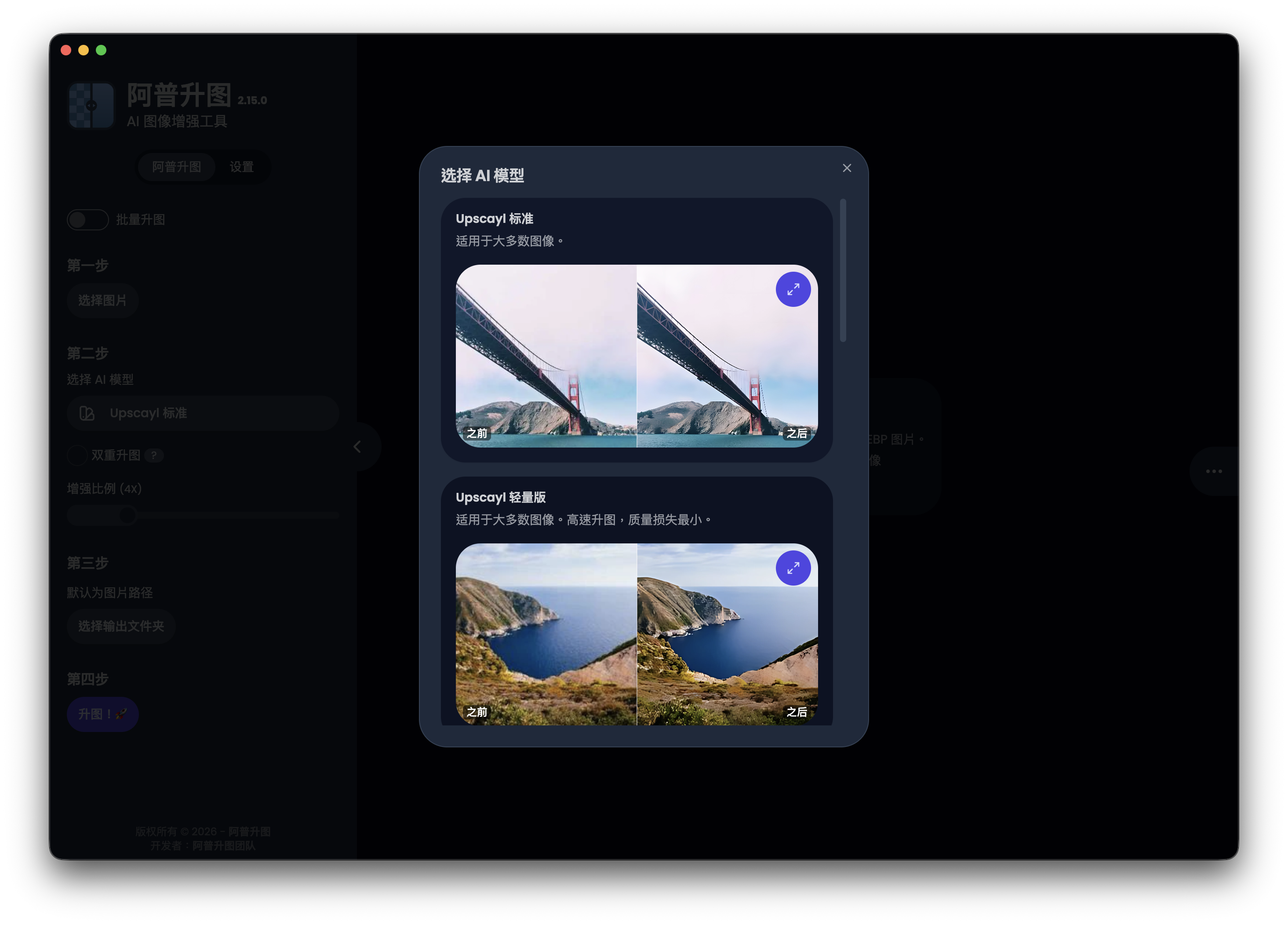Click the model list scrollbar in the dialog
Image resolution: width=1288 pixels, height=925 pixels.
coord(843,270)
